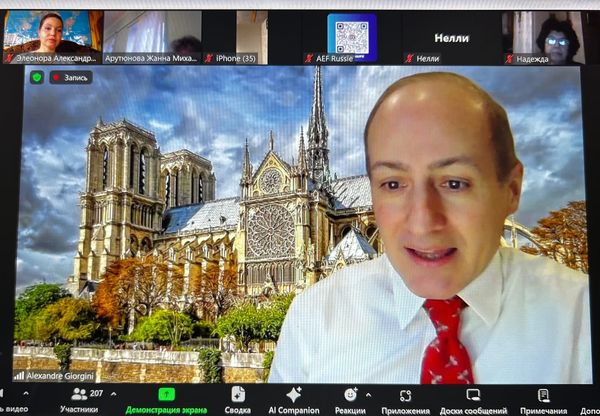Click the Alexandre Giorgini name label
Viewport: 600px width, 416px height.
point(60,376)
